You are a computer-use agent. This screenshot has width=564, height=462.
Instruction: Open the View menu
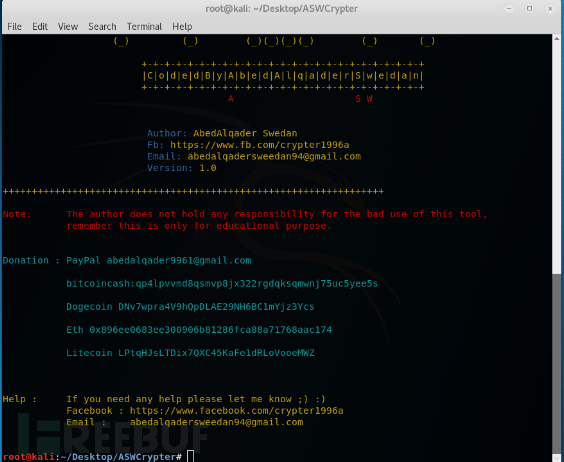(68, 27)
